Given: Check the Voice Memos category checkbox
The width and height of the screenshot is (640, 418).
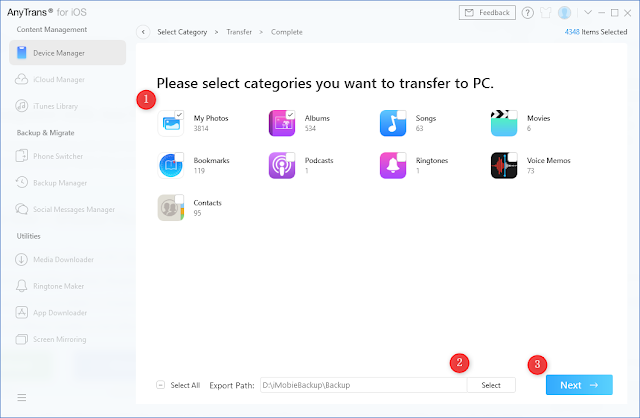Looking at the screenshot, I should (x=512, y=157).
